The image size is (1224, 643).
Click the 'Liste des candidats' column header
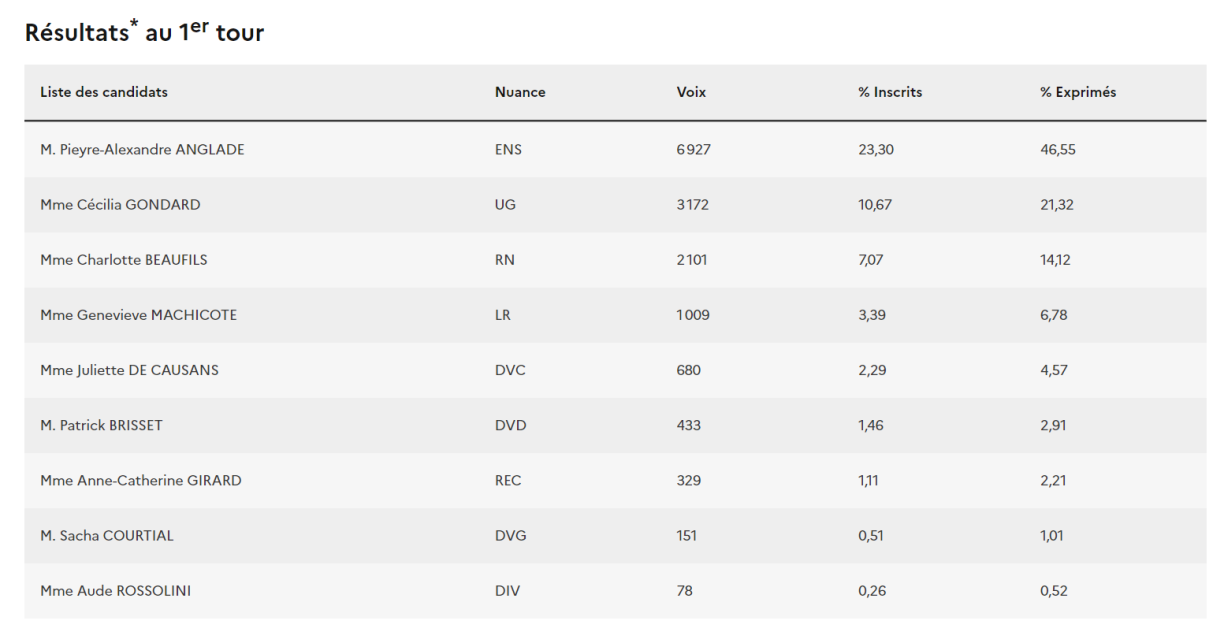(104, 92)
